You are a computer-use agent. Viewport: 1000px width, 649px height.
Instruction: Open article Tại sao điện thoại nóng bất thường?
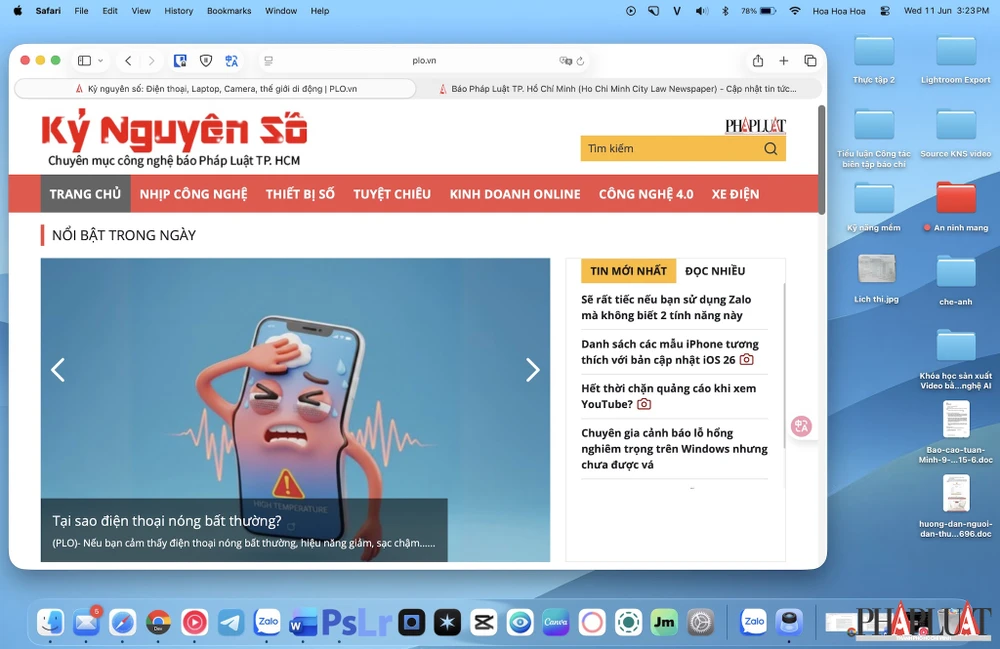(167, 521)
